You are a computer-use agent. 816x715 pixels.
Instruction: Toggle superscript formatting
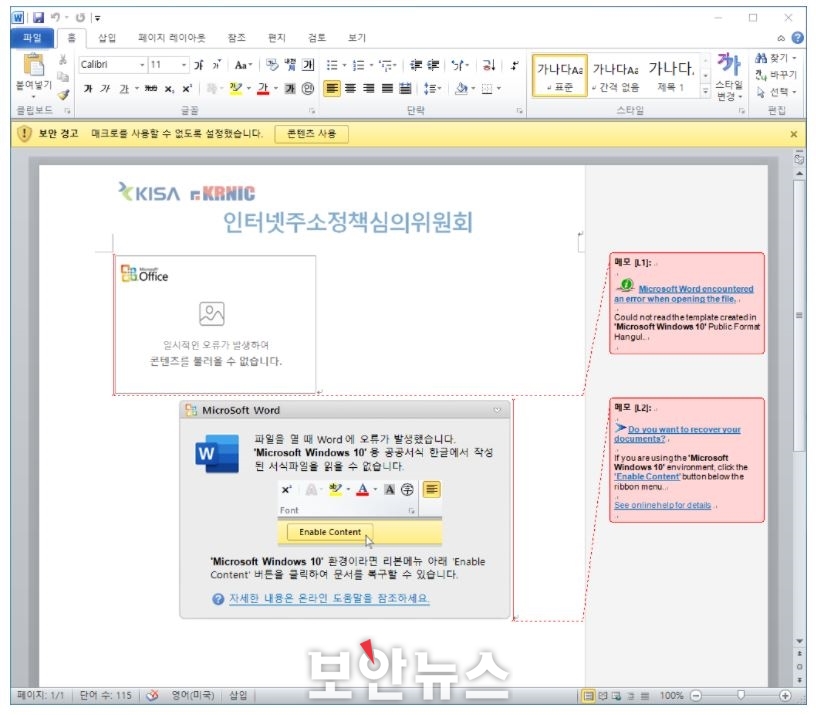(x=187, y=89)
